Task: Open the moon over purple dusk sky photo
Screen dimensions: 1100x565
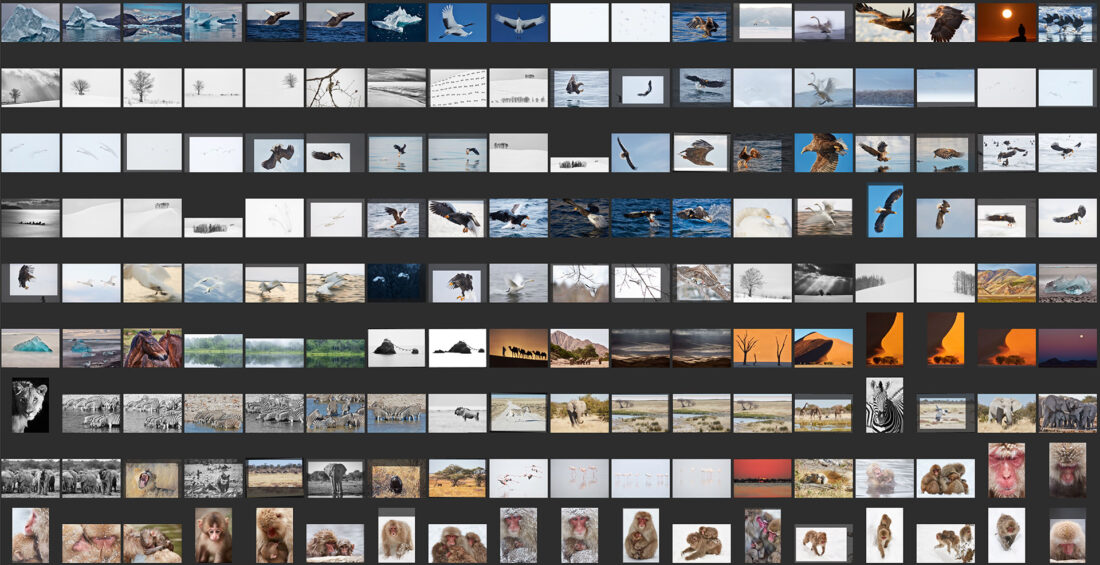Action: click(x=1067, y=347)
